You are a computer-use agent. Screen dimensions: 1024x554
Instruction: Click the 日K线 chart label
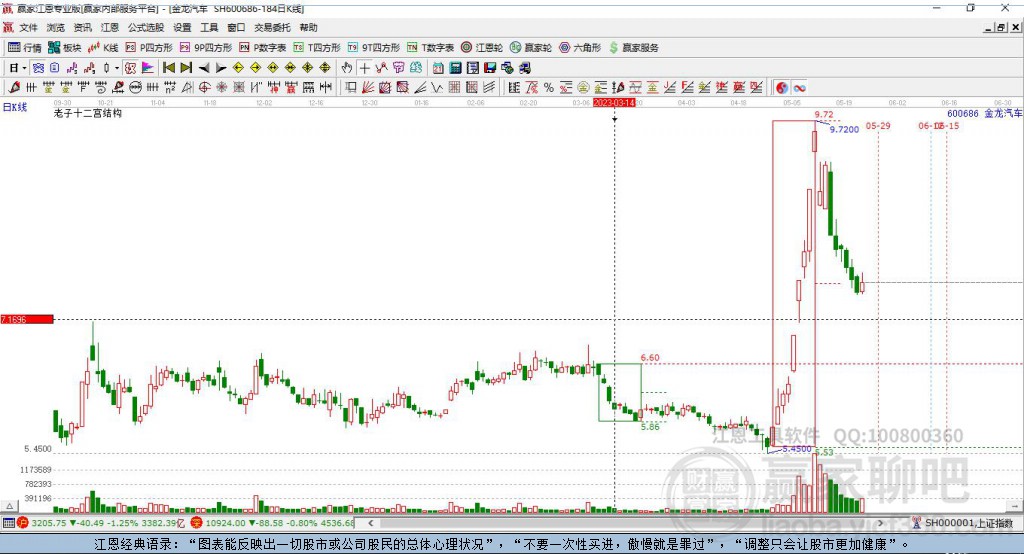[x=15, y=108]
